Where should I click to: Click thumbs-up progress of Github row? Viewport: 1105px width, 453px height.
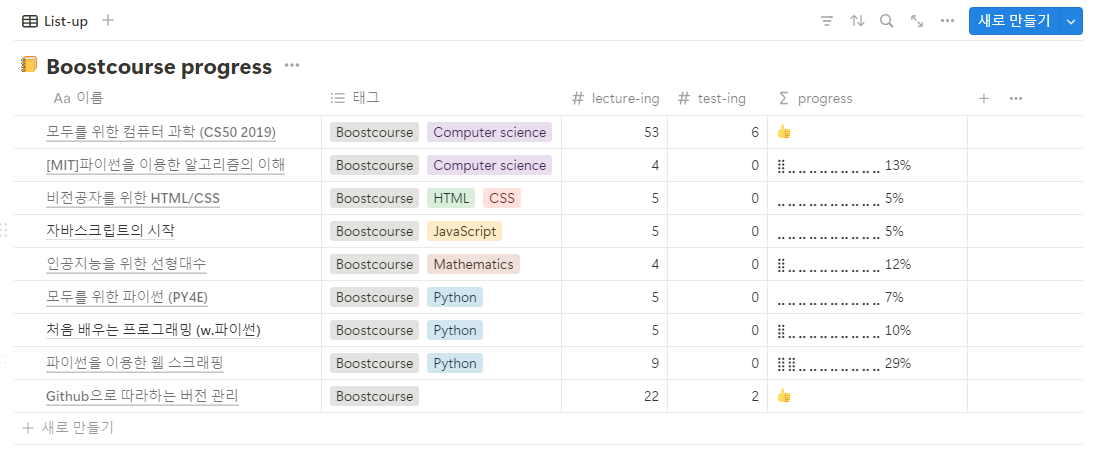coord(784,396)
